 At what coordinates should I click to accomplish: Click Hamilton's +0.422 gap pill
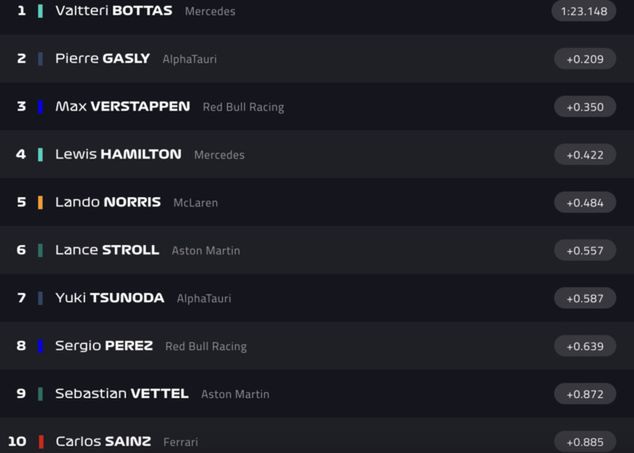click(585, 155)
